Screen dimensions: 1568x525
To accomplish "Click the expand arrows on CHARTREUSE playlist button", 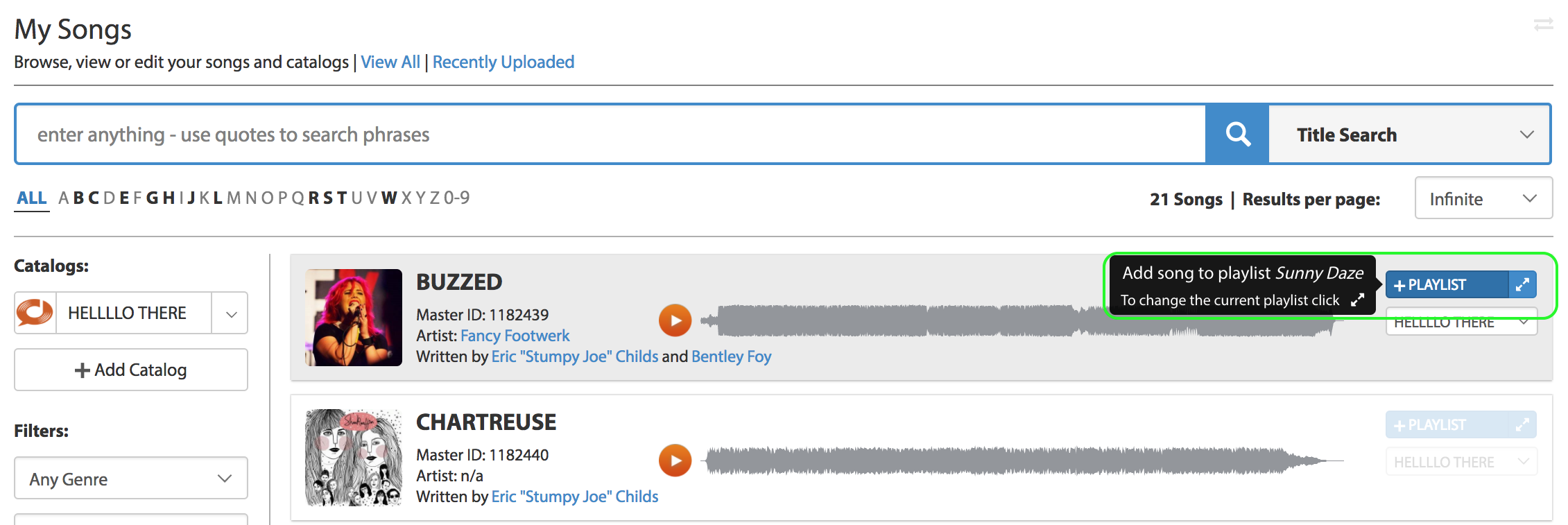I will (x=1522, y=425).
